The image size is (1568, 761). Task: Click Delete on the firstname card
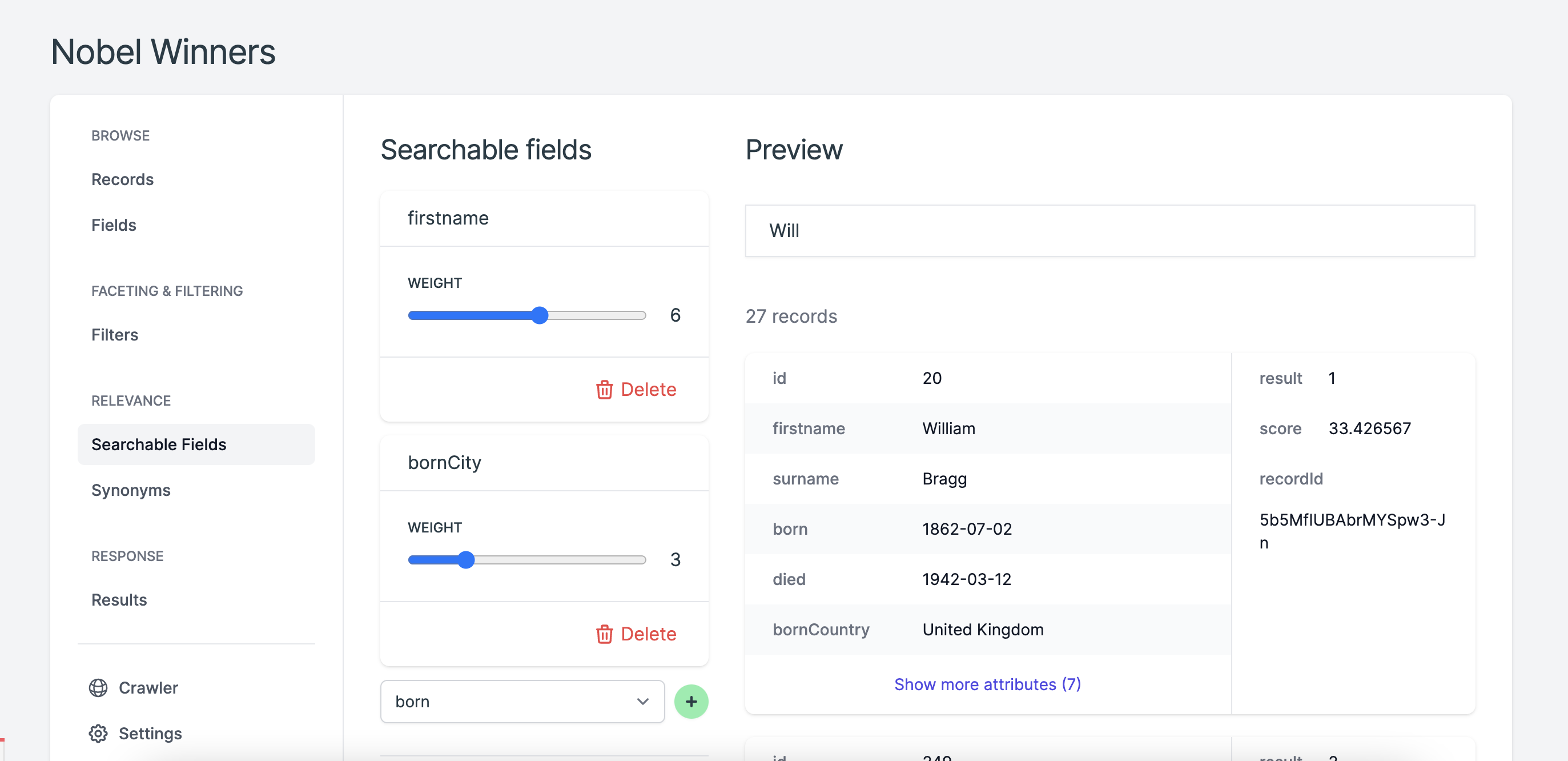[648, 390]
